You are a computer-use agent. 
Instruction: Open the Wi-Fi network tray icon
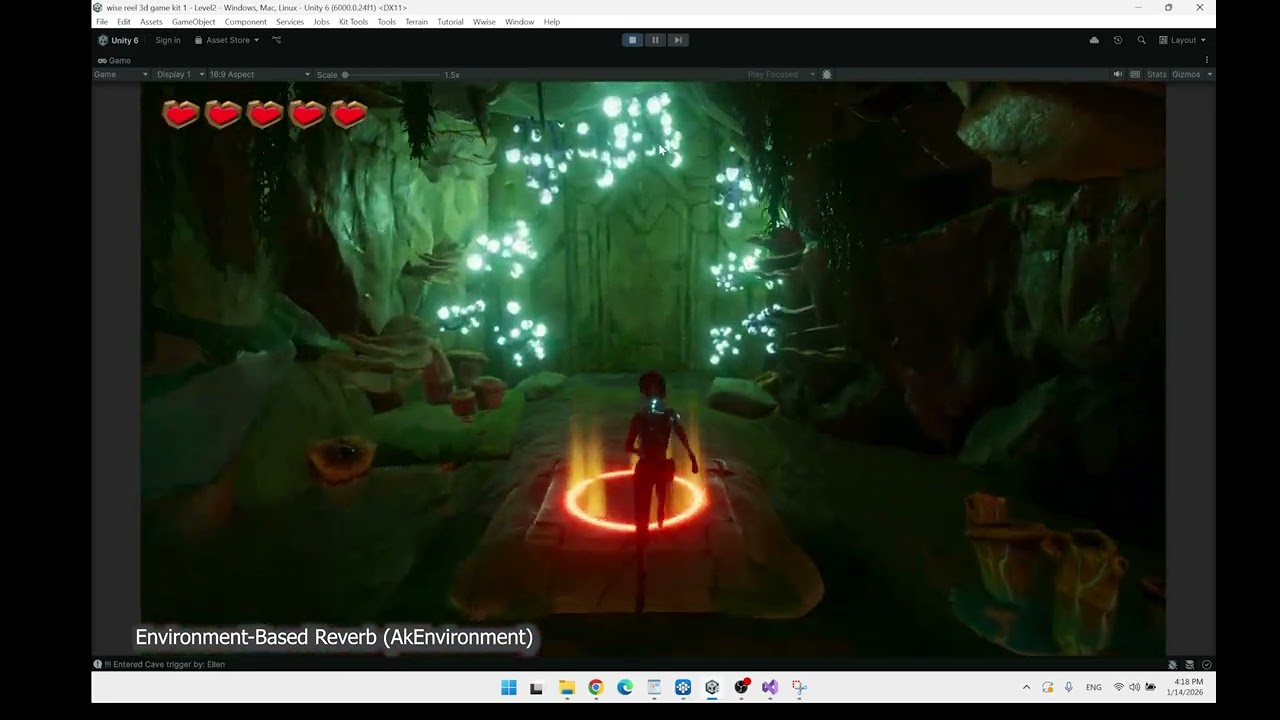tap(1119, 687)
